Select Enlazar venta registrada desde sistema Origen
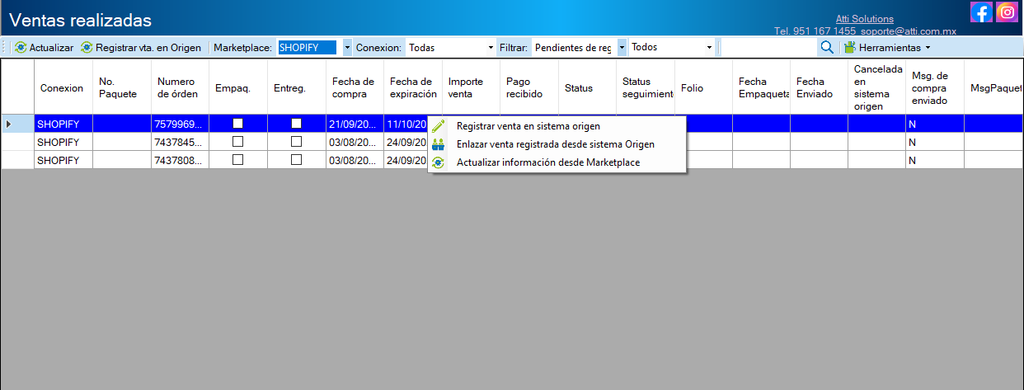Viewport: 1024px width, 390px height. (556, 144)
